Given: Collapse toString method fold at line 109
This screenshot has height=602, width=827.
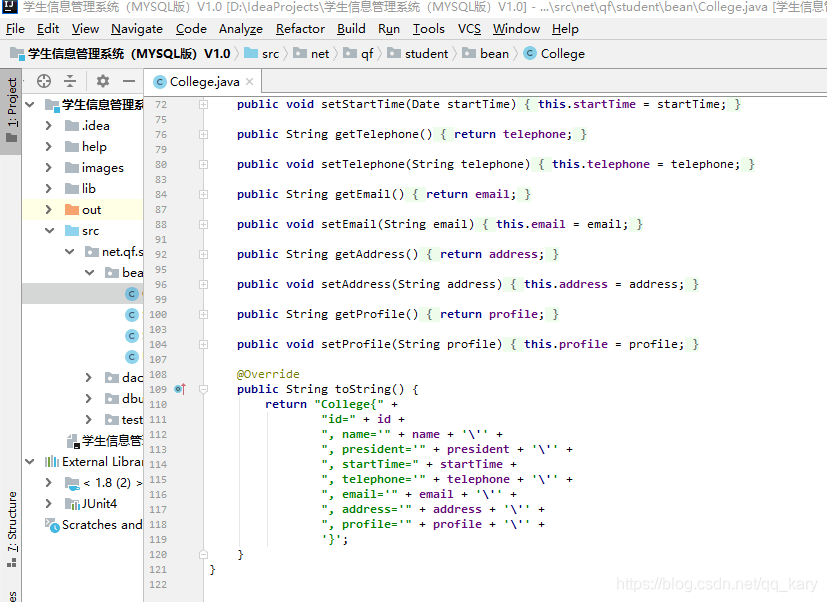Looking at the screenshot, I should tap(203, 389).
